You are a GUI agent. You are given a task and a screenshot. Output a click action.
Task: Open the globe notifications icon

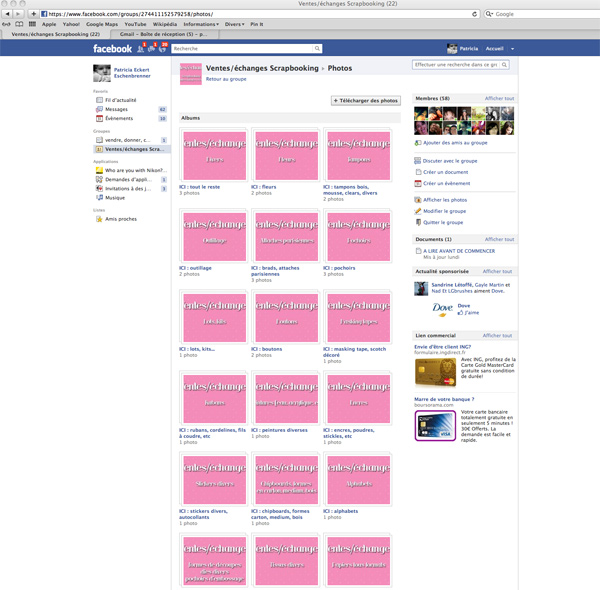(x=163, y=49)
